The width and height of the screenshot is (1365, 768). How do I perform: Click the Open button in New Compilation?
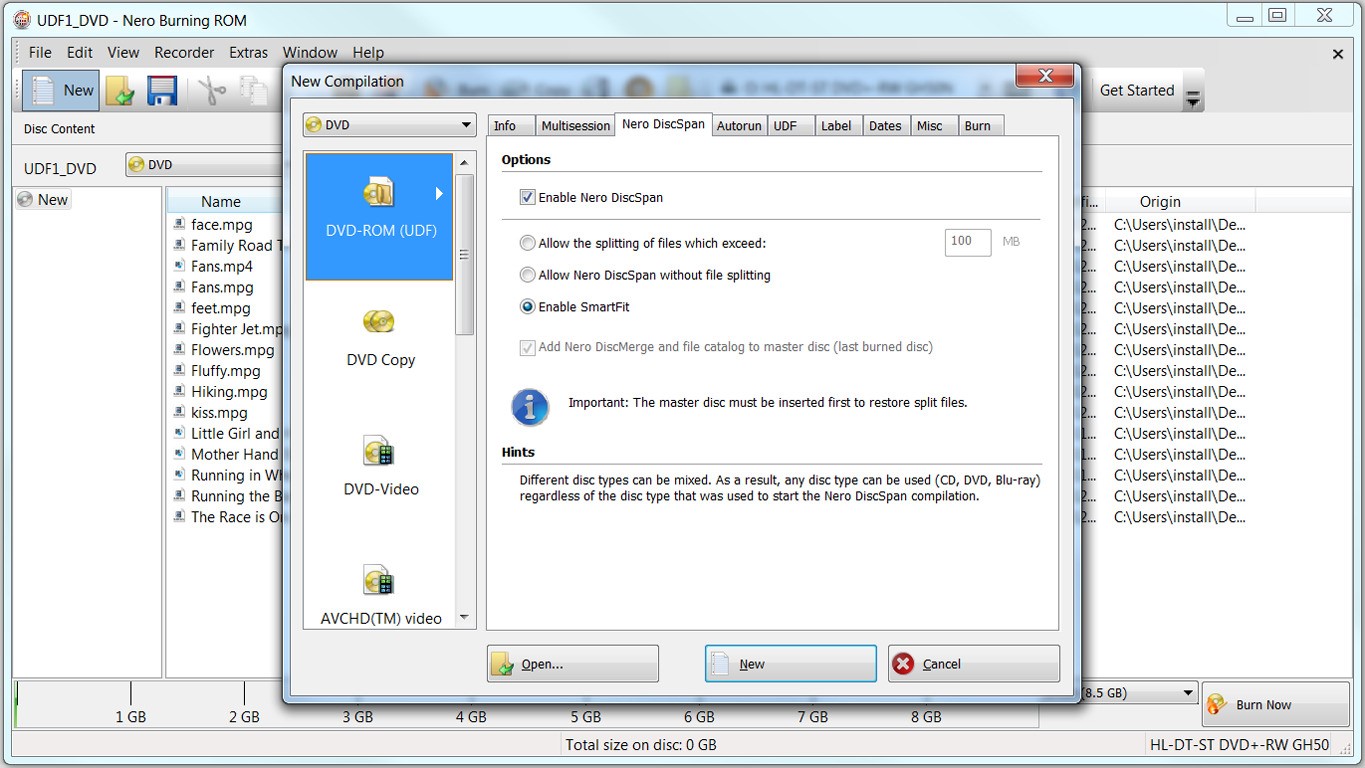click(571, 662)
